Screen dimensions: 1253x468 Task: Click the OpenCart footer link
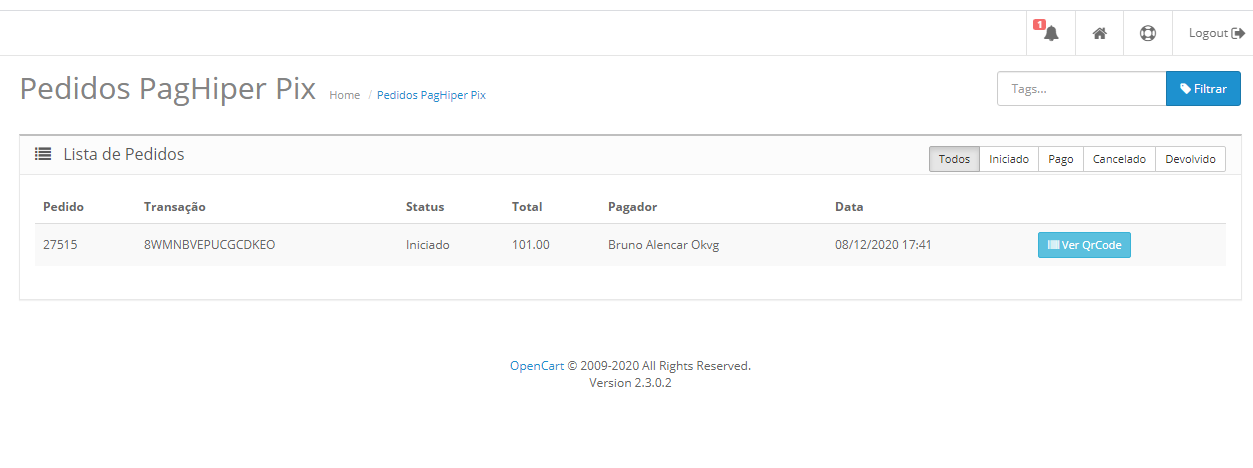537,366
